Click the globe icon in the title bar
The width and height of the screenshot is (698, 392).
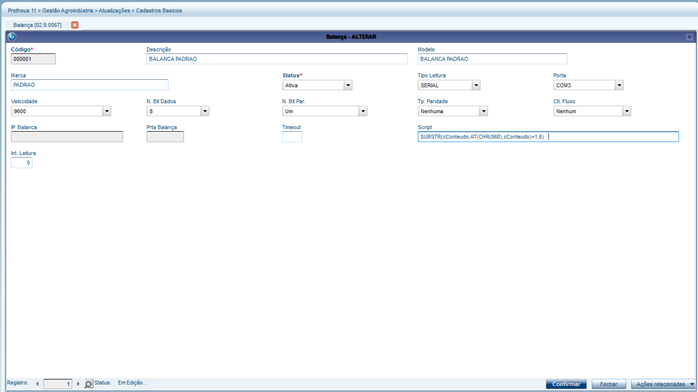point(12,37)
